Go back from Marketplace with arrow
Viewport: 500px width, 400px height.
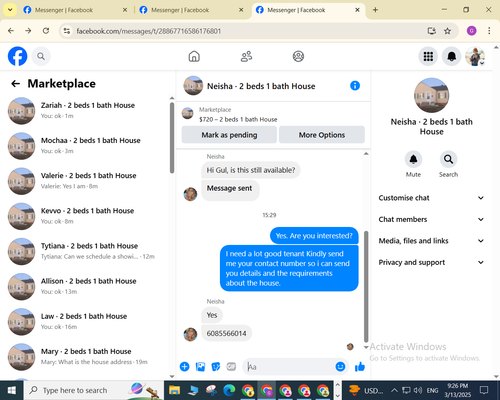(15, 84)
